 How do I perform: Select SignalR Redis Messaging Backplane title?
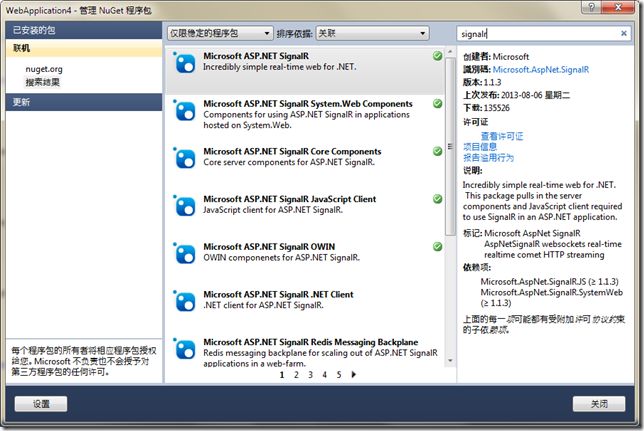coord(310,342)
